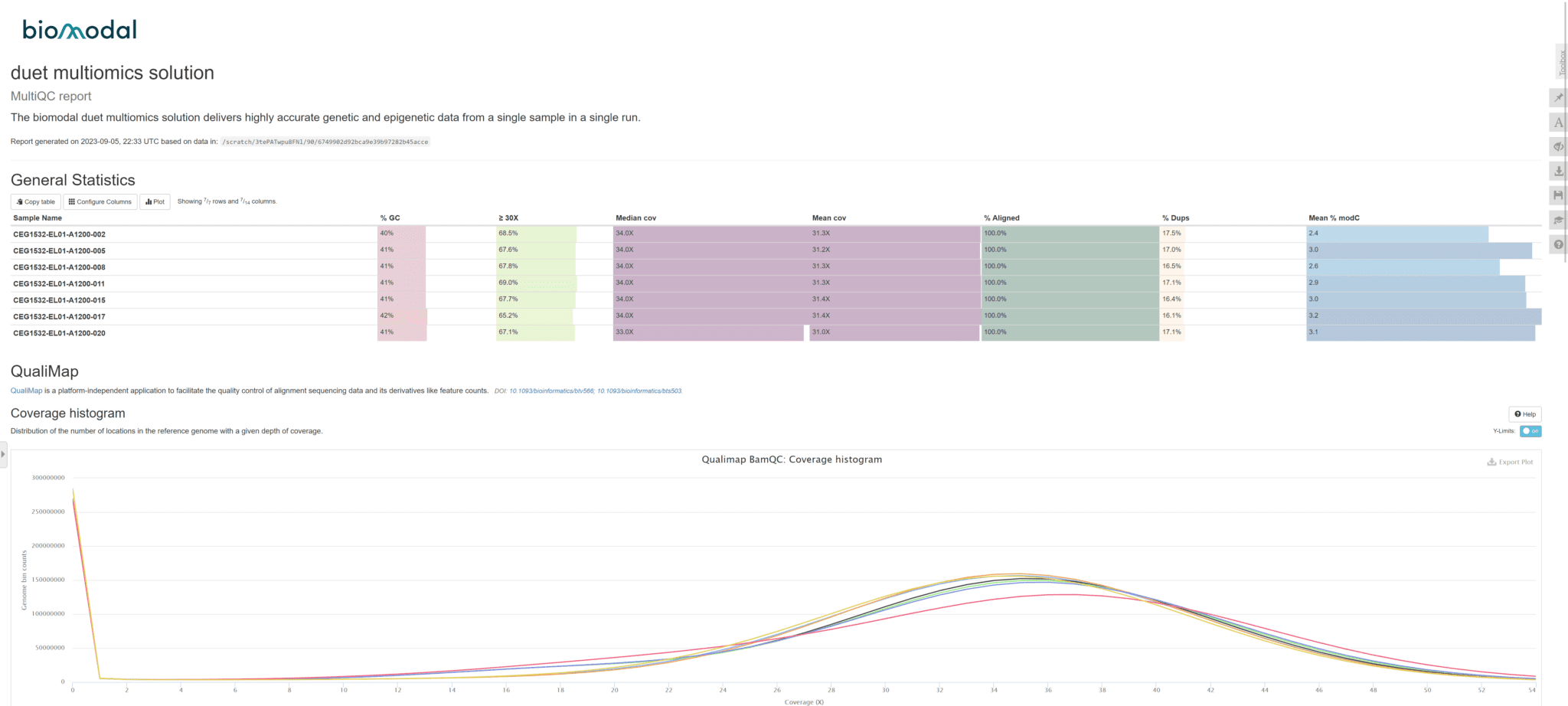This screenshot has height=706, width=1568.
Task: Toggle column visibility via Configure Columns
Action: pyautogui.click(x=100, y=201)
